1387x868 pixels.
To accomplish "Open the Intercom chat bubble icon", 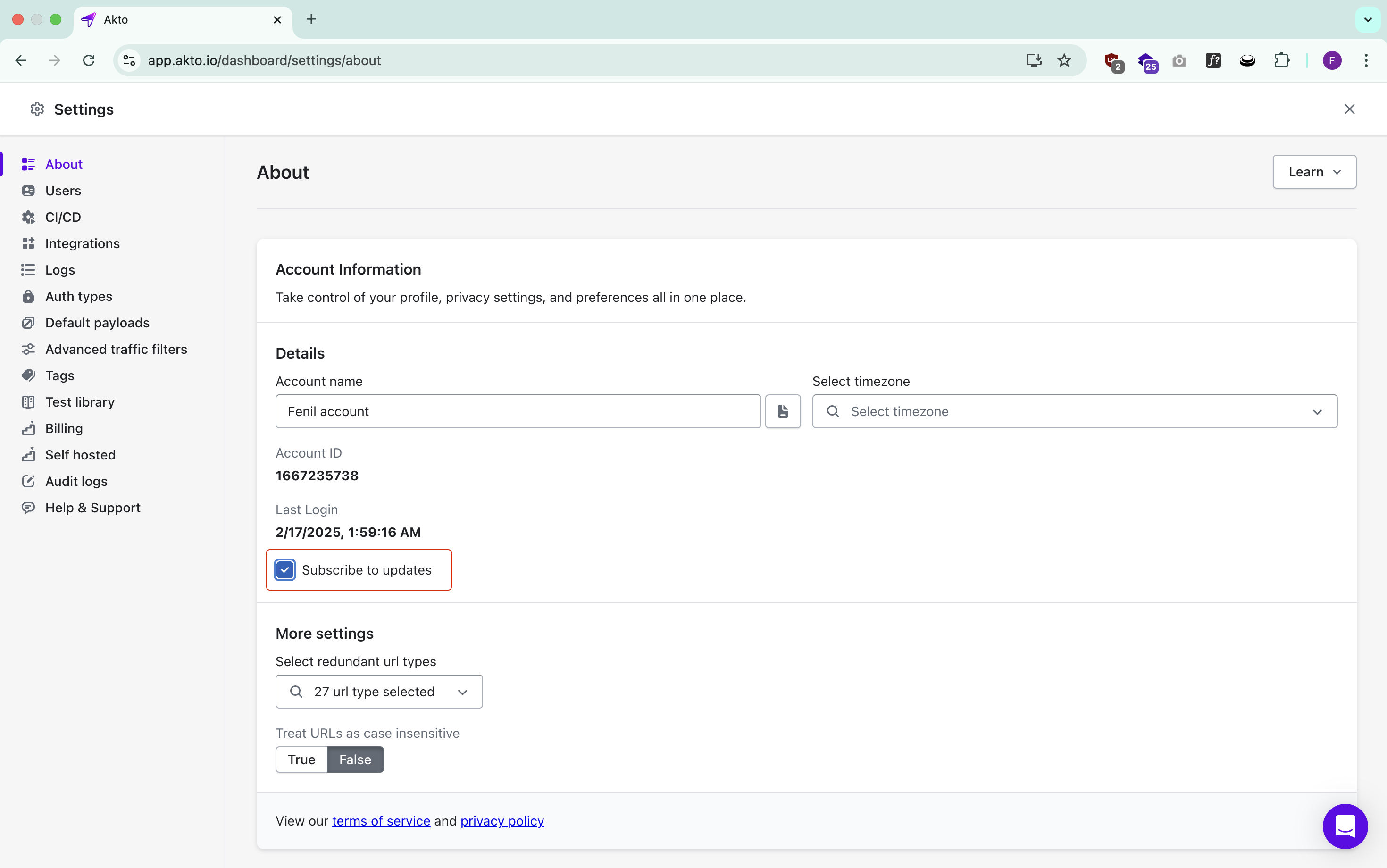I will (1345, 826).
